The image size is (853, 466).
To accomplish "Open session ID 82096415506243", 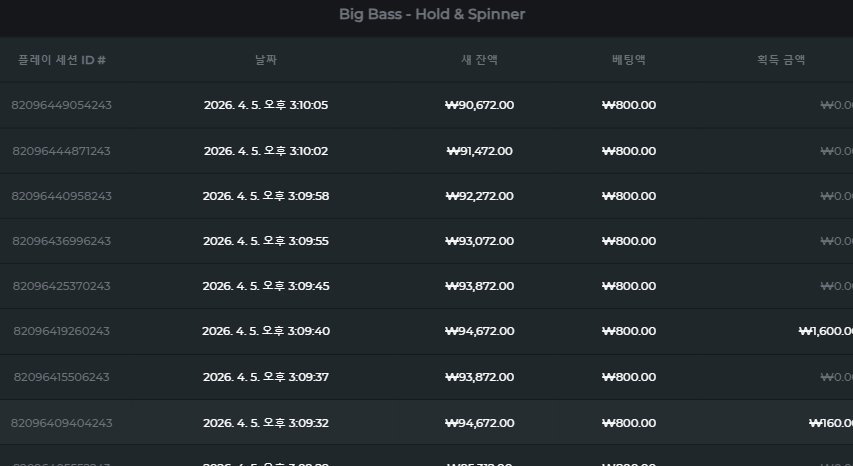I will (61, 377).
